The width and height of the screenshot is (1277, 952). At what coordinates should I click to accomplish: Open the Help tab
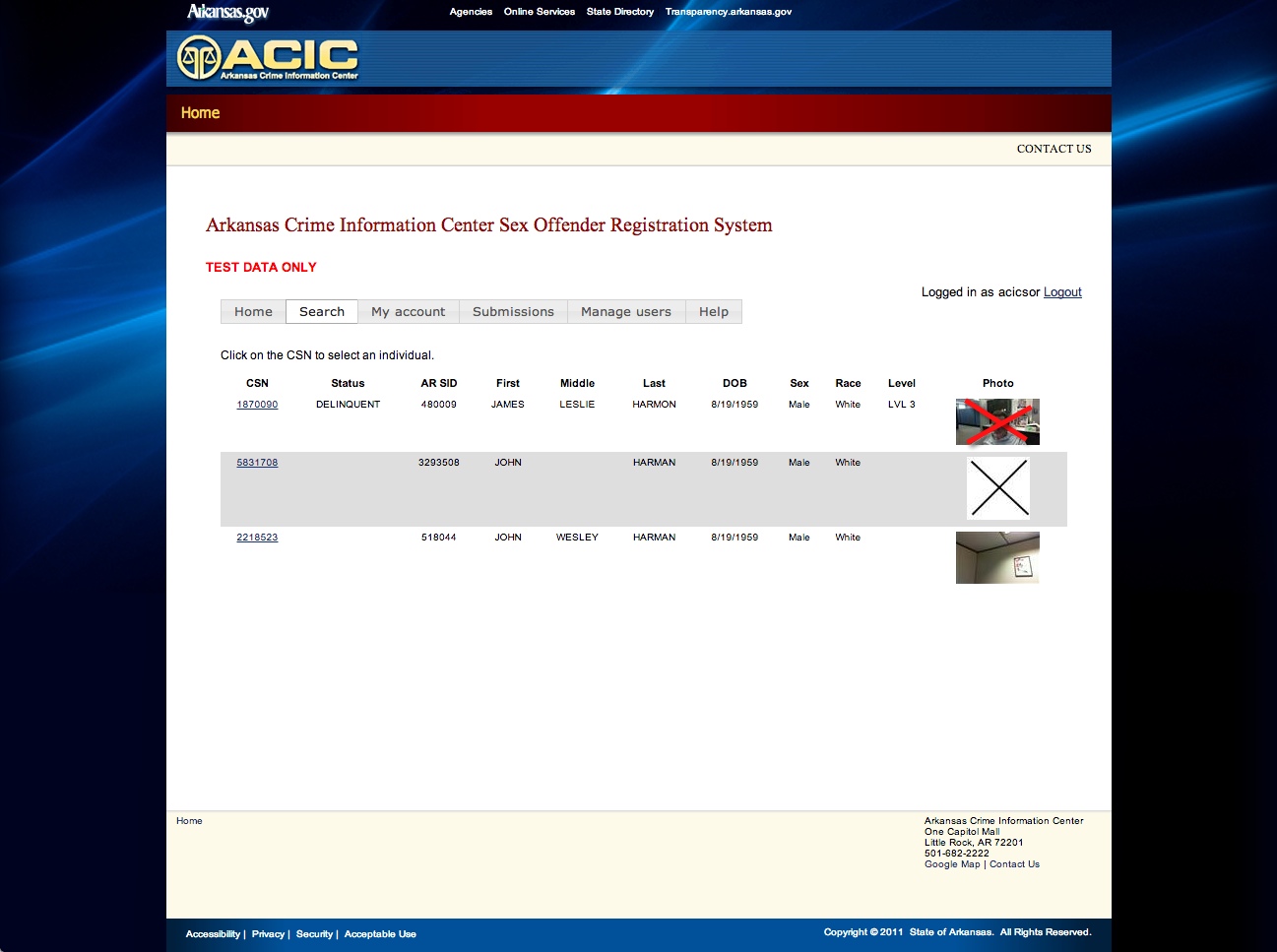[714, 312]
